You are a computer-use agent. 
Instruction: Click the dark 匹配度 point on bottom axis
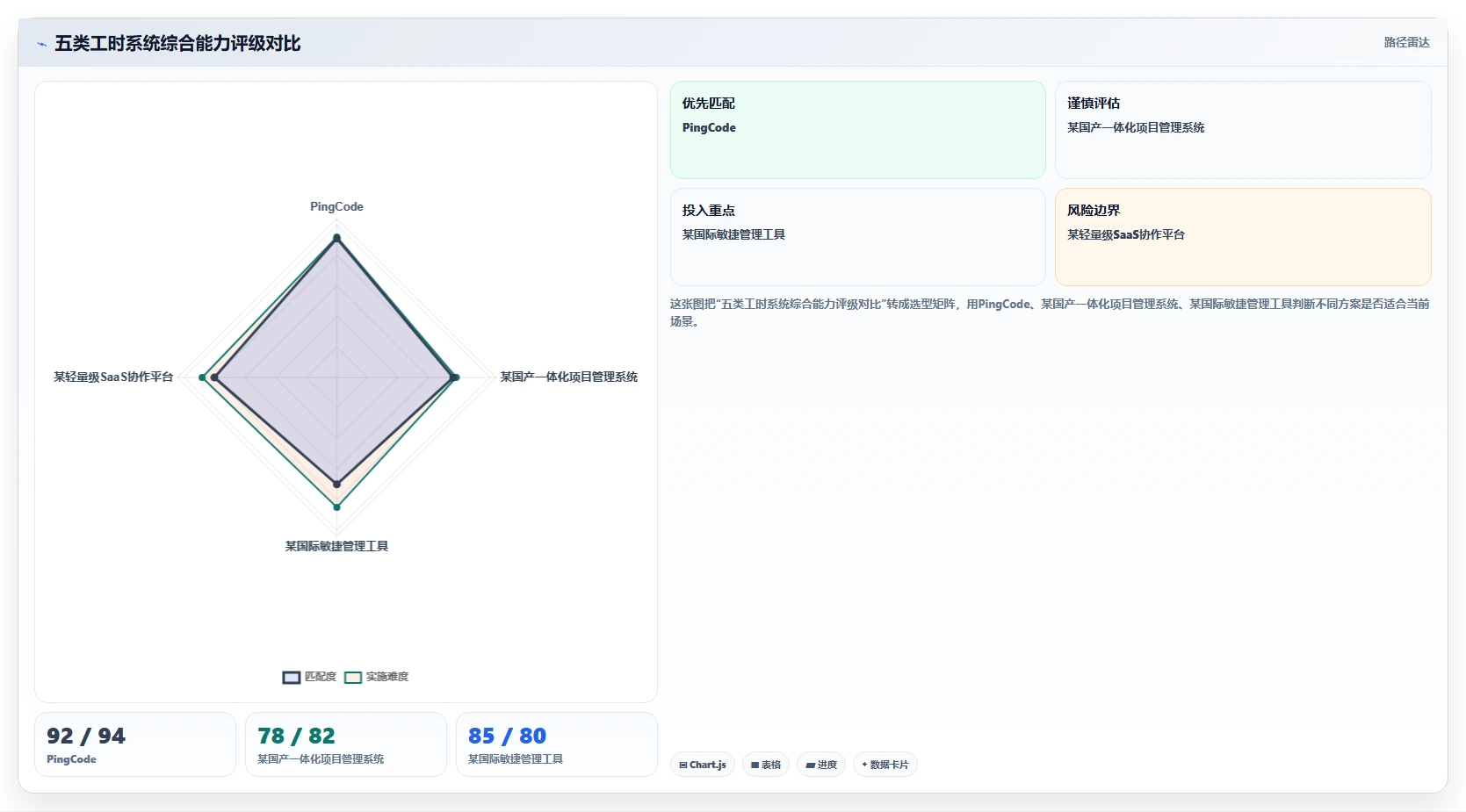tap(336, 484)
